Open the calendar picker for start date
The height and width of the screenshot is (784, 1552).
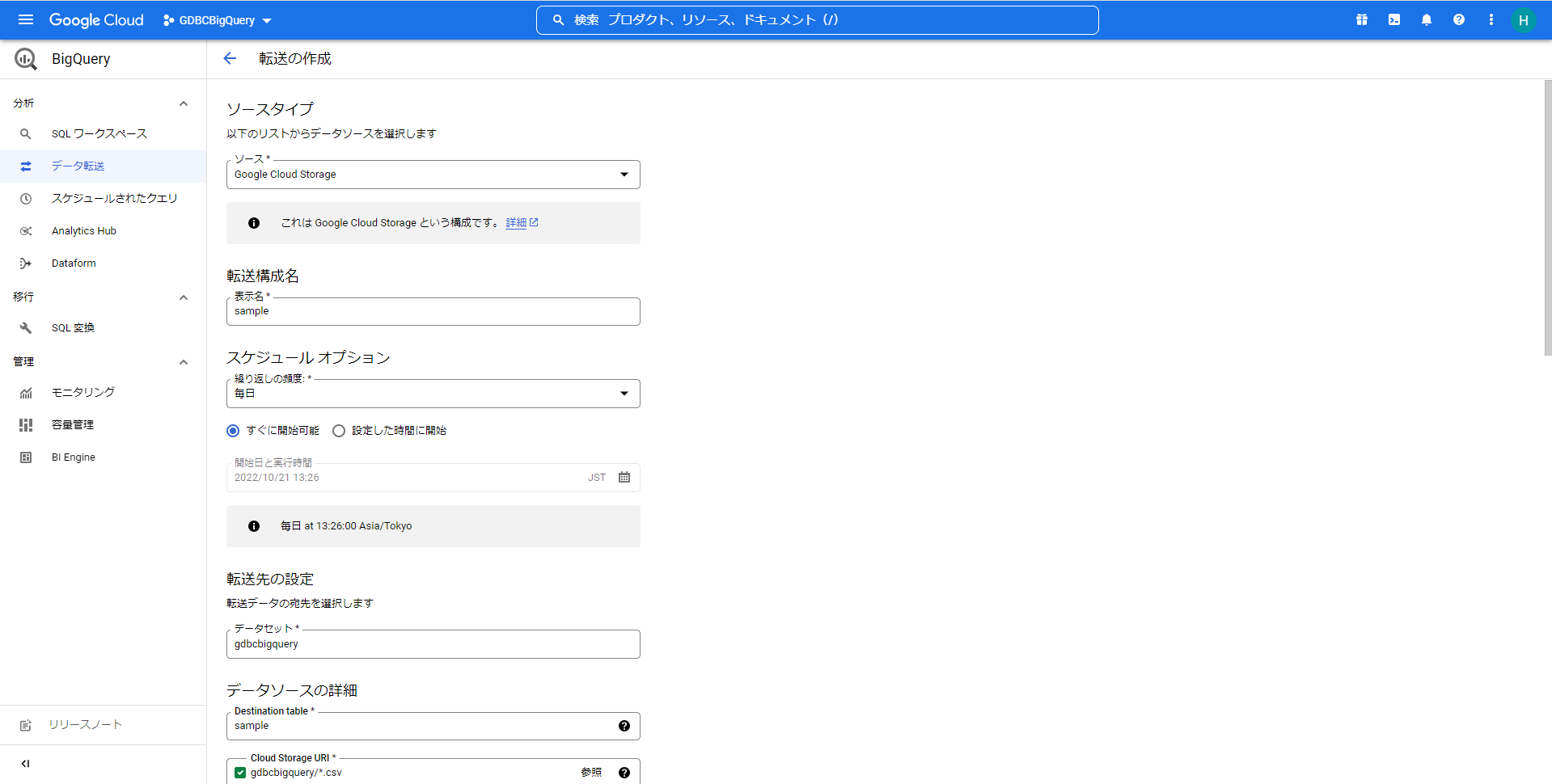coord(624,478)
